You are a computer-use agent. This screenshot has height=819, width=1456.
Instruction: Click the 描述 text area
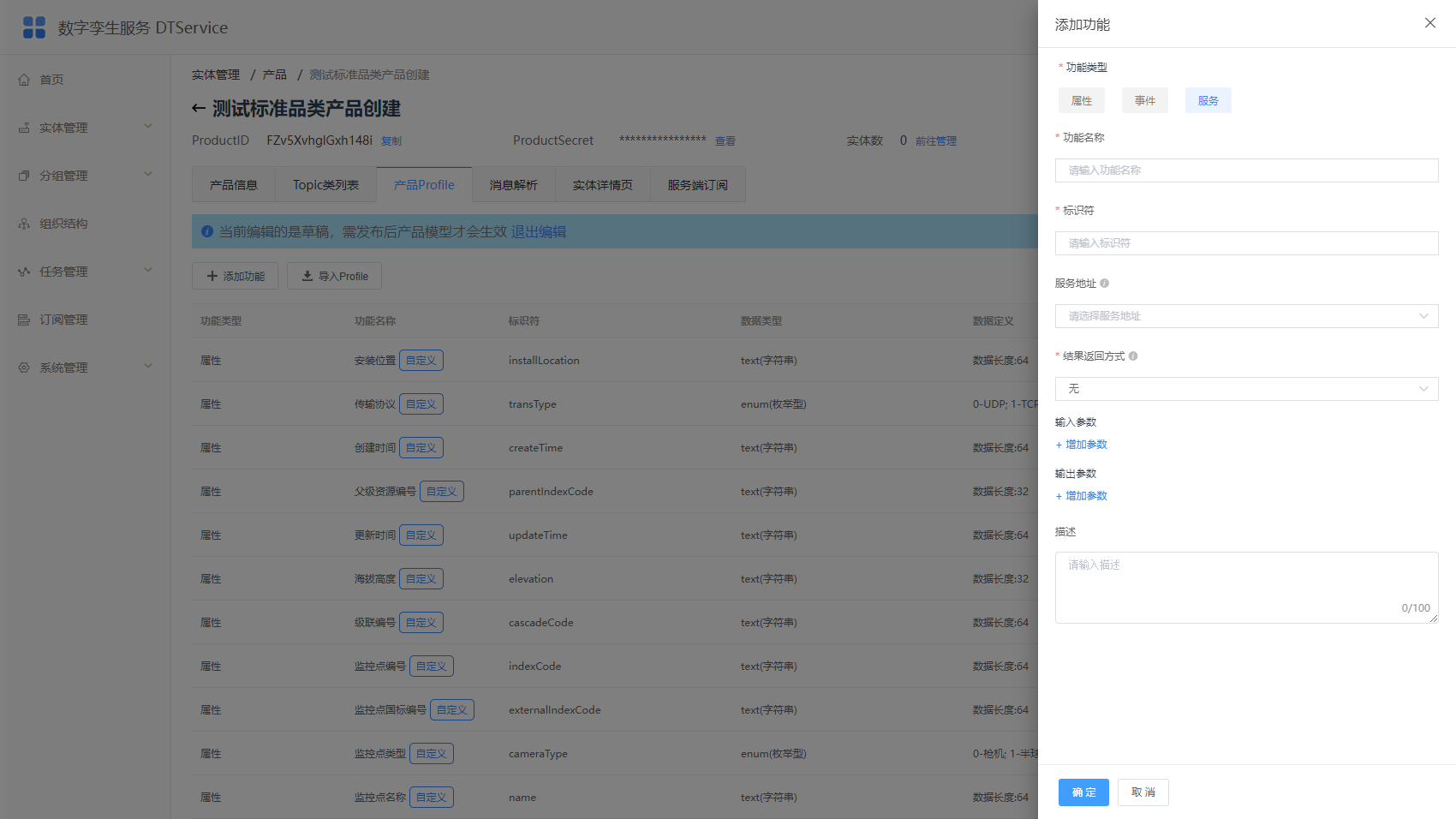pyautogui.click(x=1247, y=588)
